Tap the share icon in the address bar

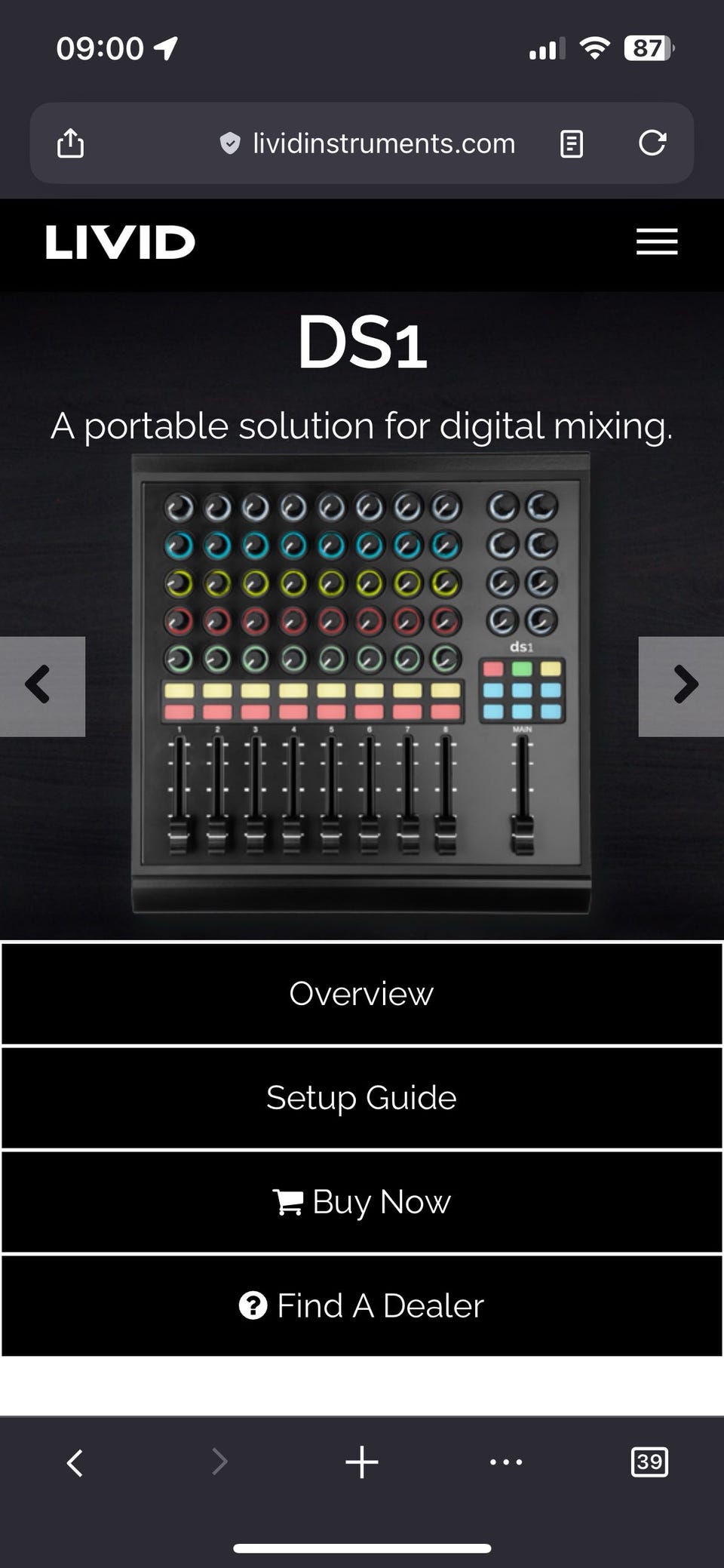pos(71,143)
